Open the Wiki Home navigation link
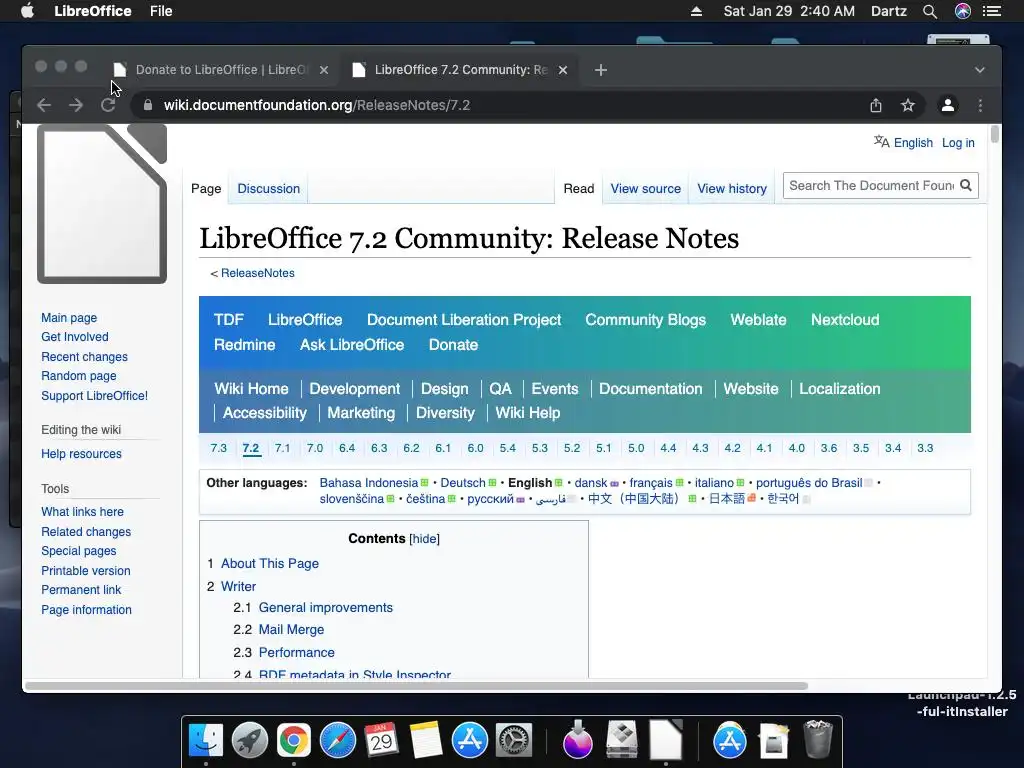Image resolution: width=1024 pixels, height=768 pixels. 251,389
